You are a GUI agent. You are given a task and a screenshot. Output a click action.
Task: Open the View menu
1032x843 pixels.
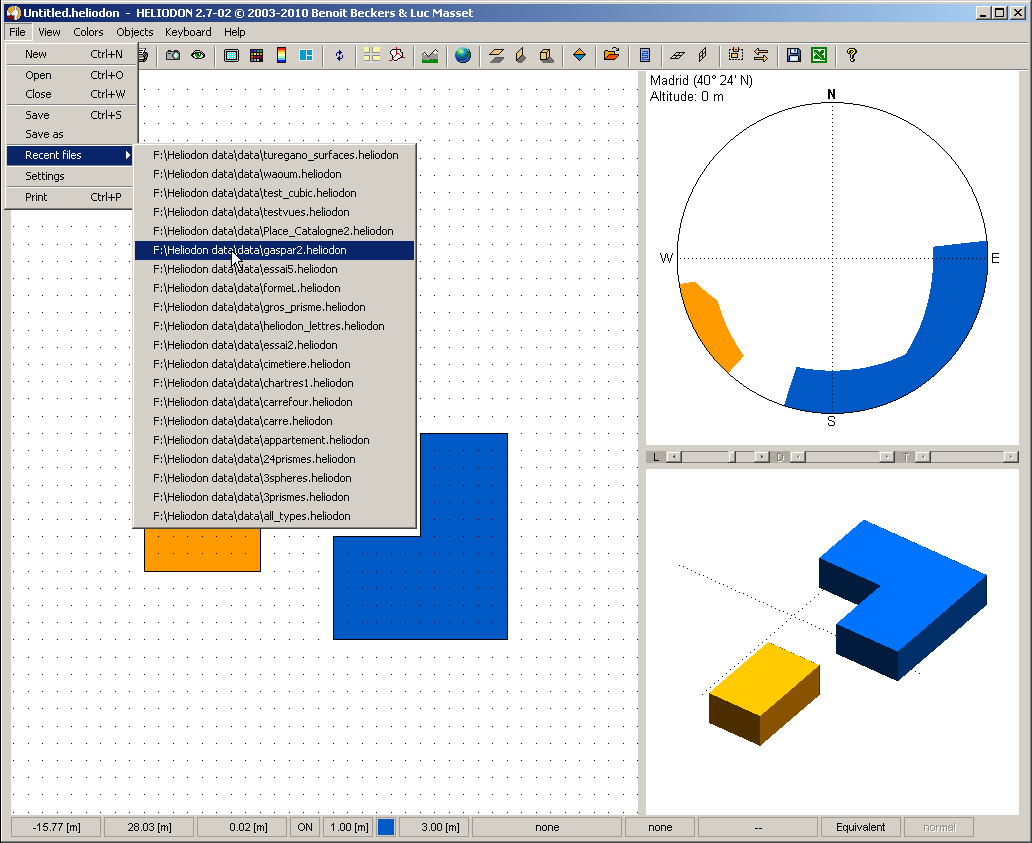49,32
